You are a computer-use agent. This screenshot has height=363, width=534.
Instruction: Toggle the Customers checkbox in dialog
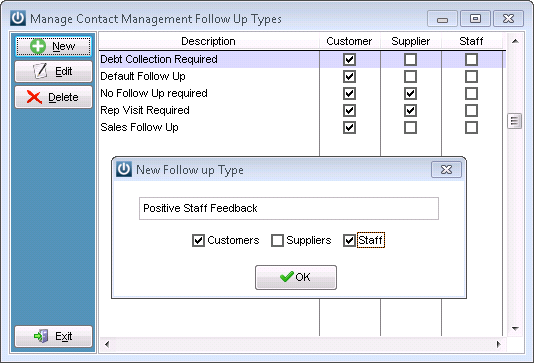click(x=198, y=240)
